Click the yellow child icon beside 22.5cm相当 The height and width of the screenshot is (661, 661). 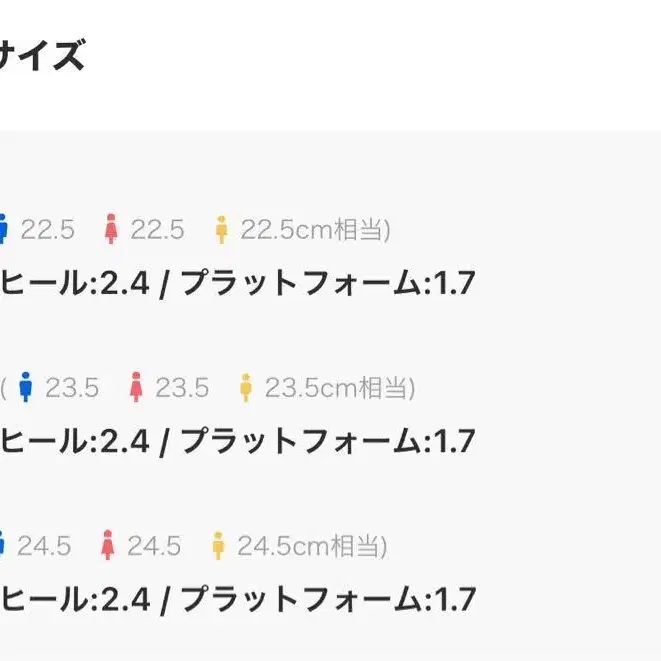pos(221,230)
